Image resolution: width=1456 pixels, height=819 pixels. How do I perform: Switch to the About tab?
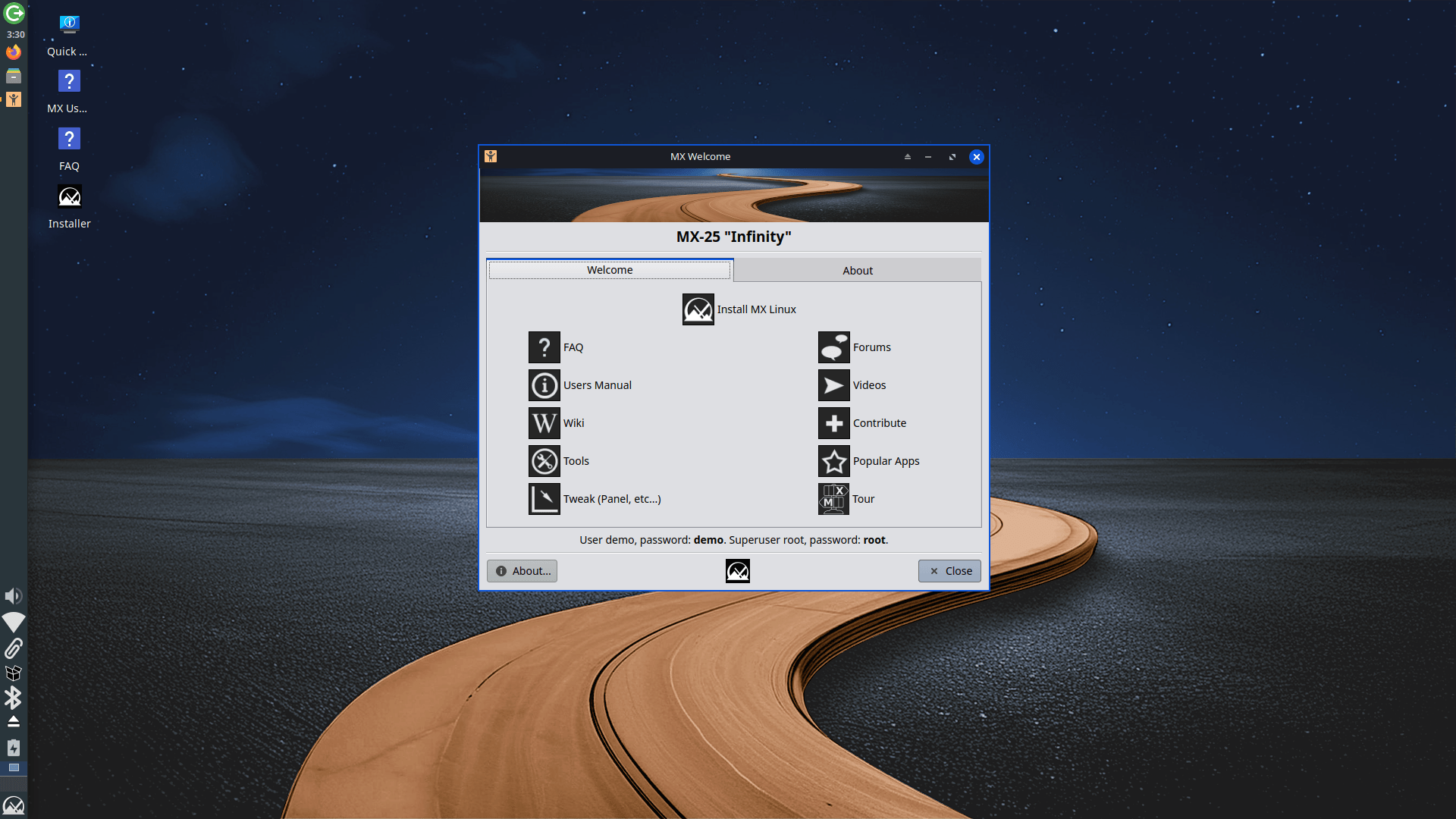[x=857, y=271]
